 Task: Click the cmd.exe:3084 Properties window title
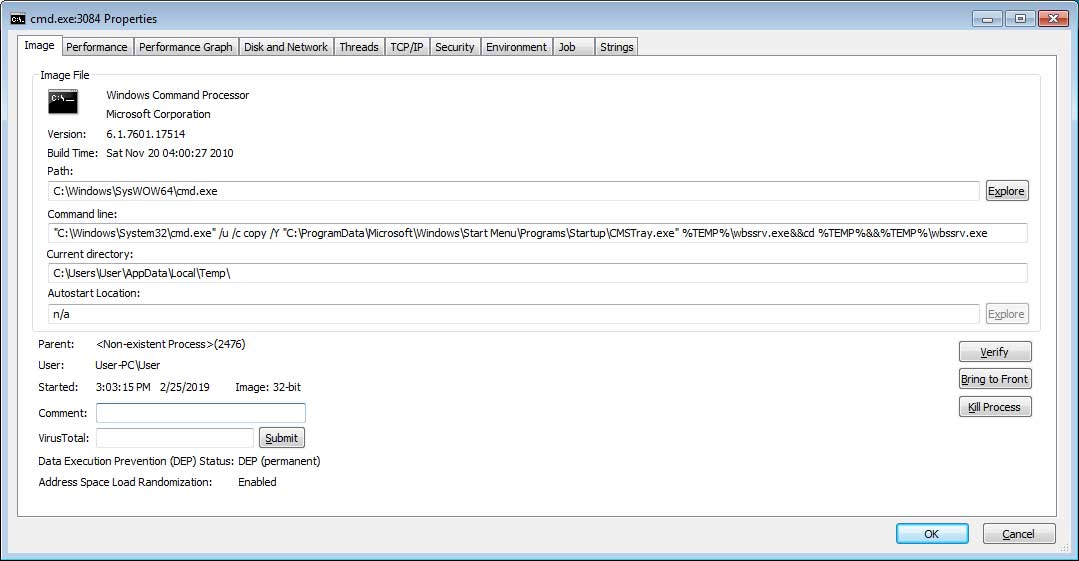pyautogui.click(x=94, y=19)
